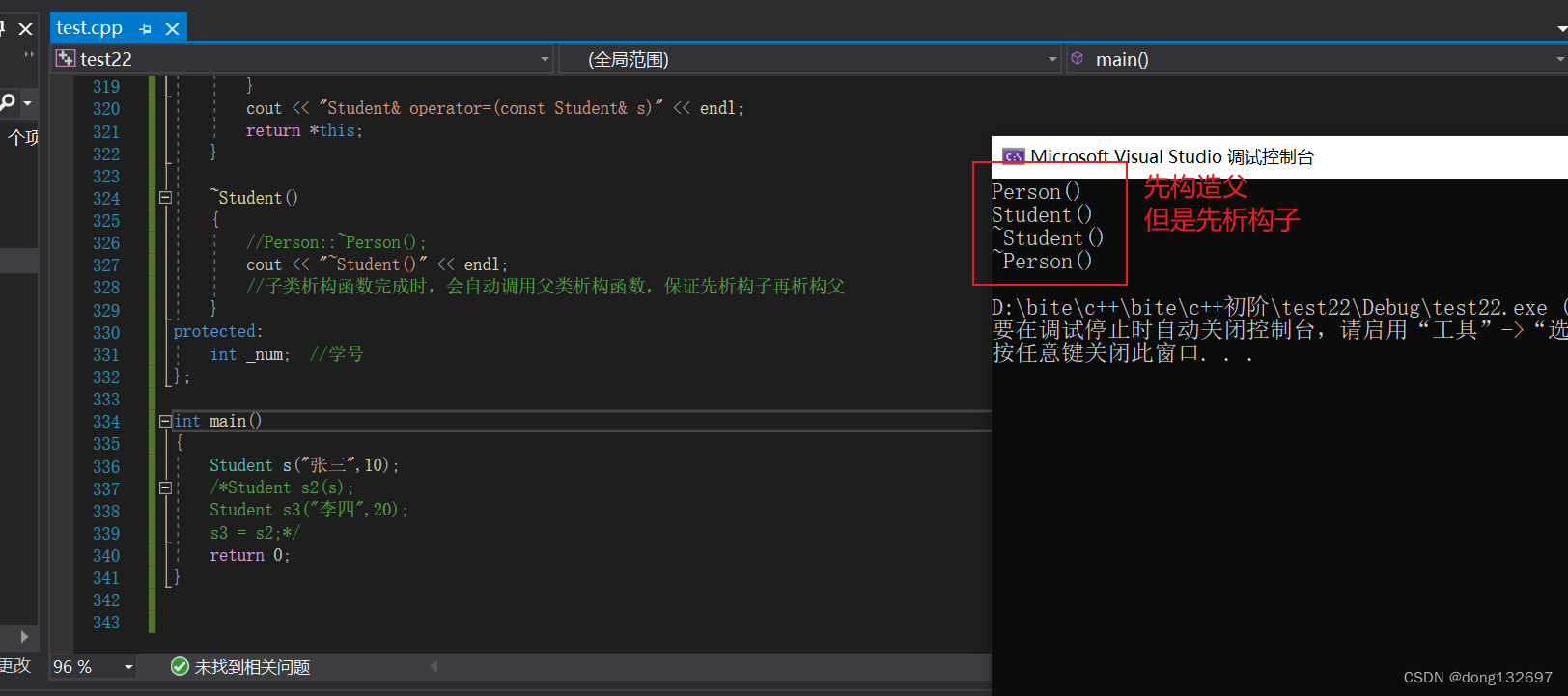The height and width of the screenshot is (696, 1568).
Task: Click the 未找到相关问题 status text
Action: pyautogui.click(x=252, y=667)
